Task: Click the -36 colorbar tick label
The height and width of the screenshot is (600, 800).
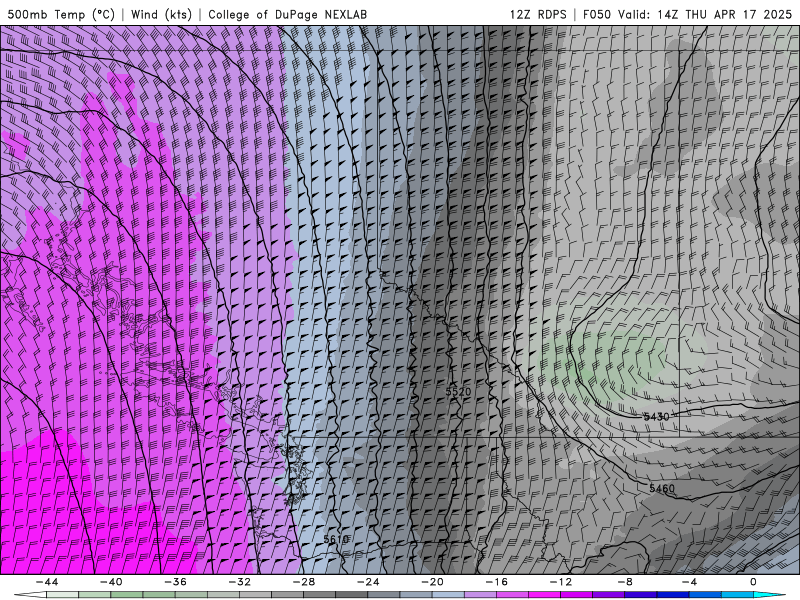Action: (x=176, y=582)
